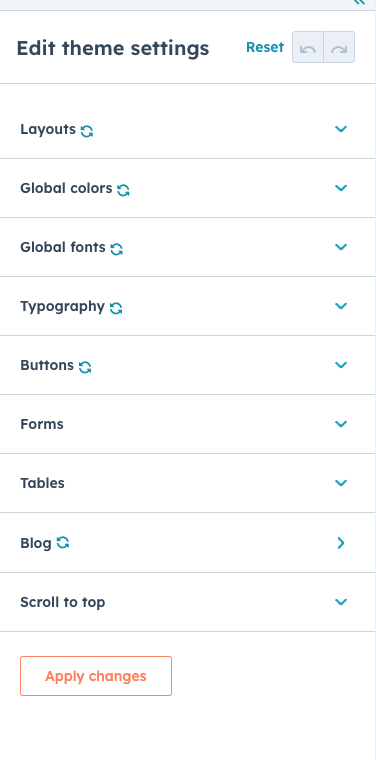Click the refresh icon beside Layouts
The width and height of the screenshot is (376, 760).
click(x=87, y=131)
